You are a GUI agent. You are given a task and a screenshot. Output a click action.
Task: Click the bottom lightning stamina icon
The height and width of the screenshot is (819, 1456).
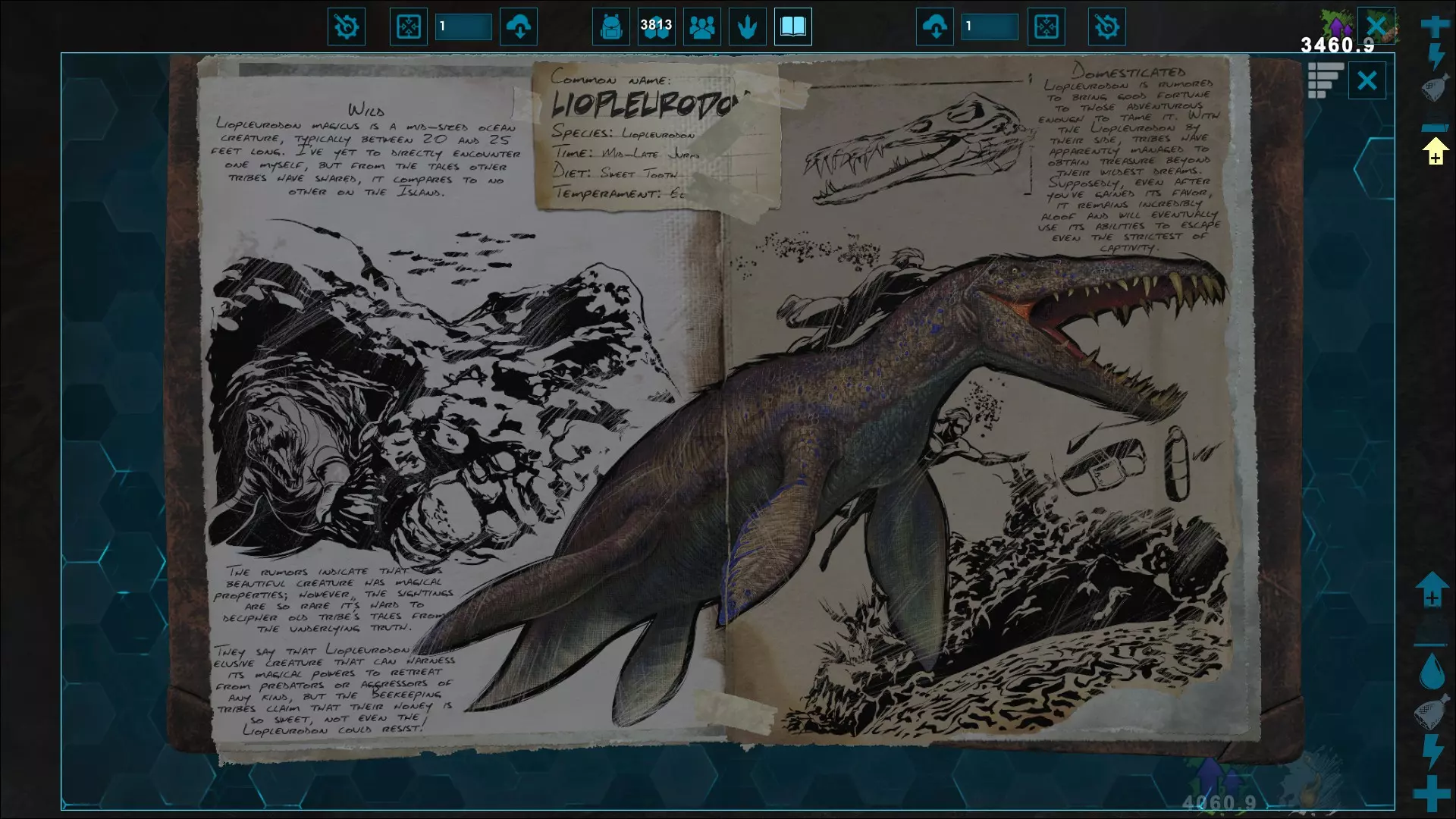[1432, 752]
